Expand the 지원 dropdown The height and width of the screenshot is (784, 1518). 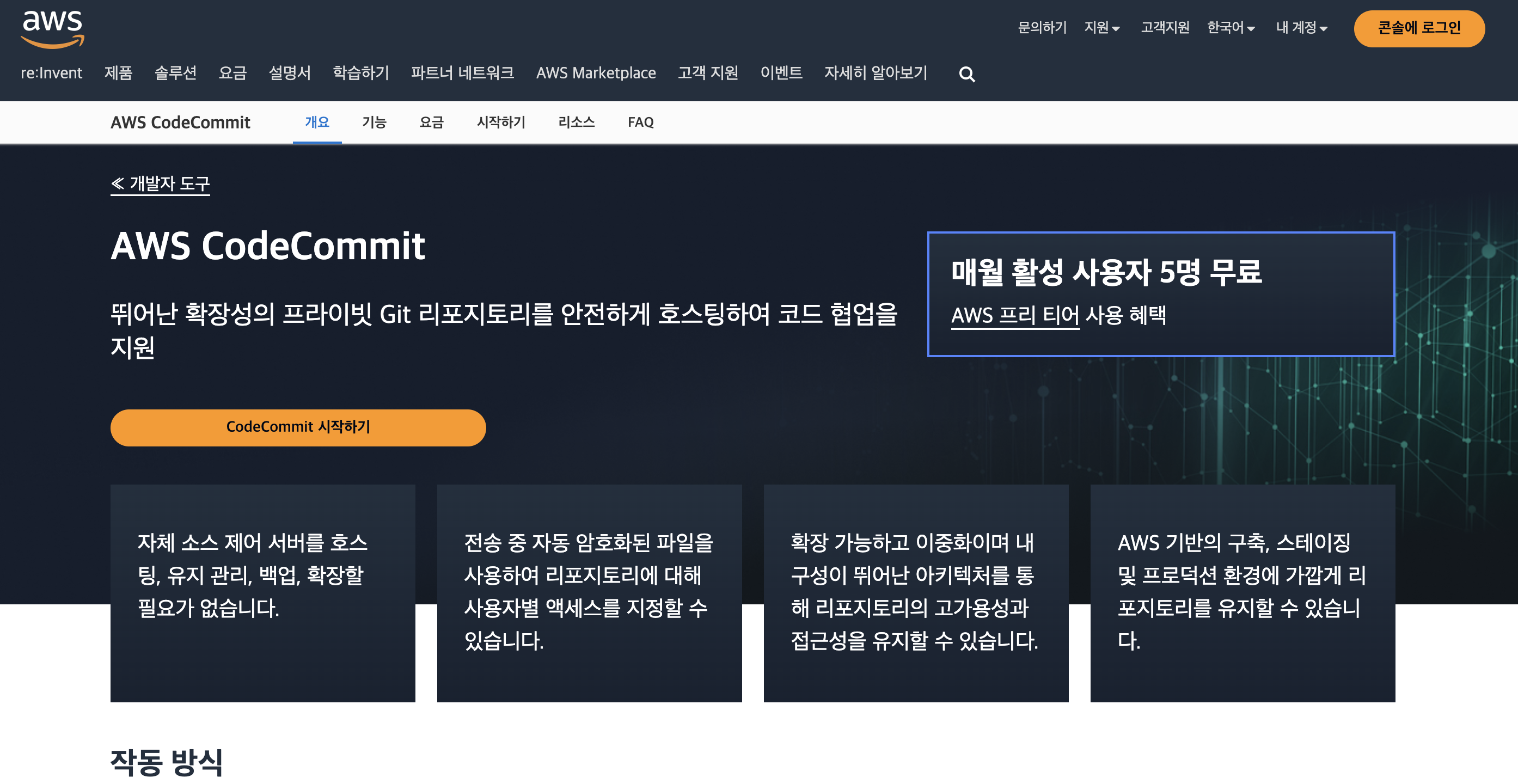(x=1102, y=28)
